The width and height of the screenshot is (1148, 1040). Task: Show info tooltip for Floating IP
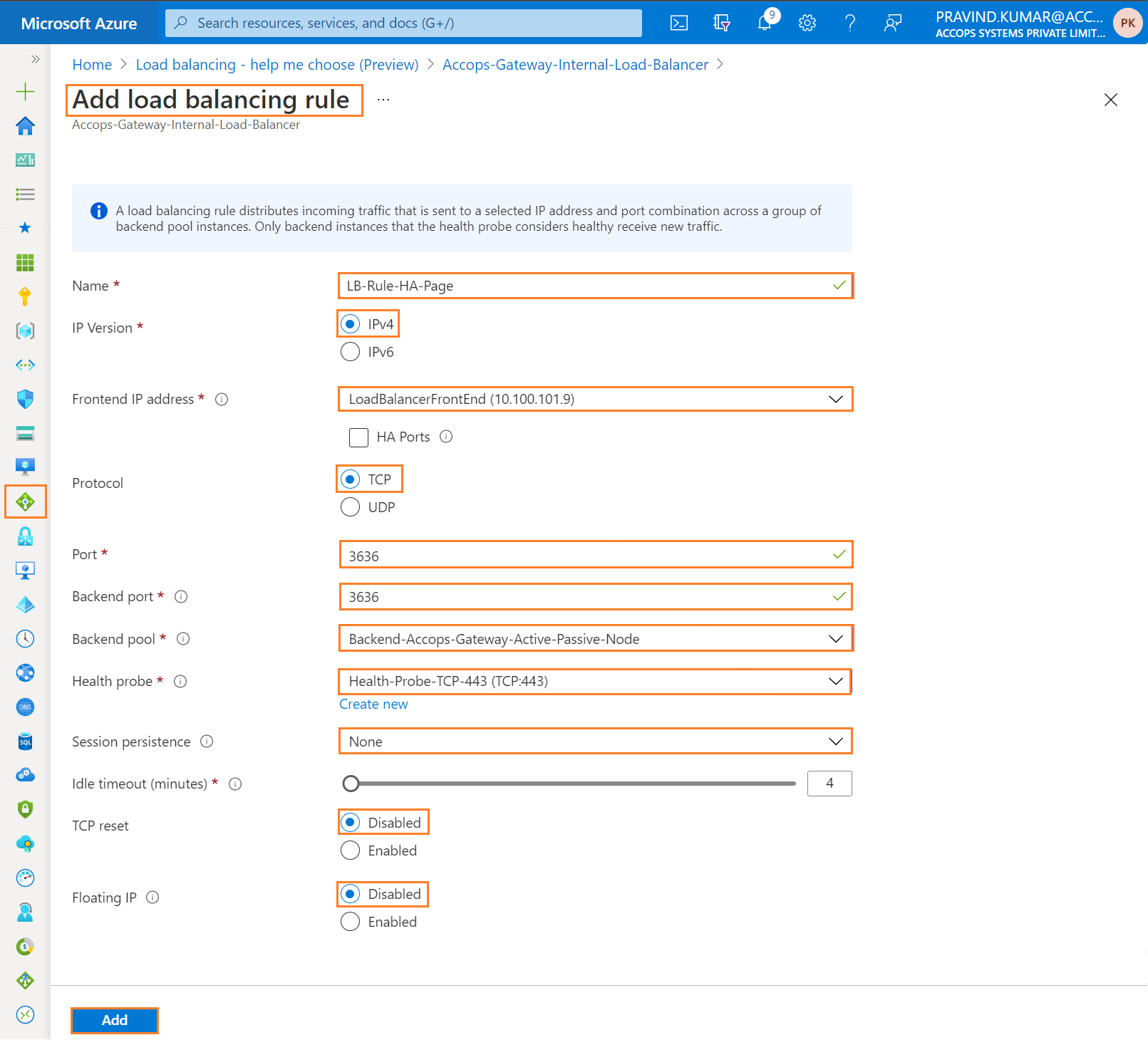click(x=152, y=898)
